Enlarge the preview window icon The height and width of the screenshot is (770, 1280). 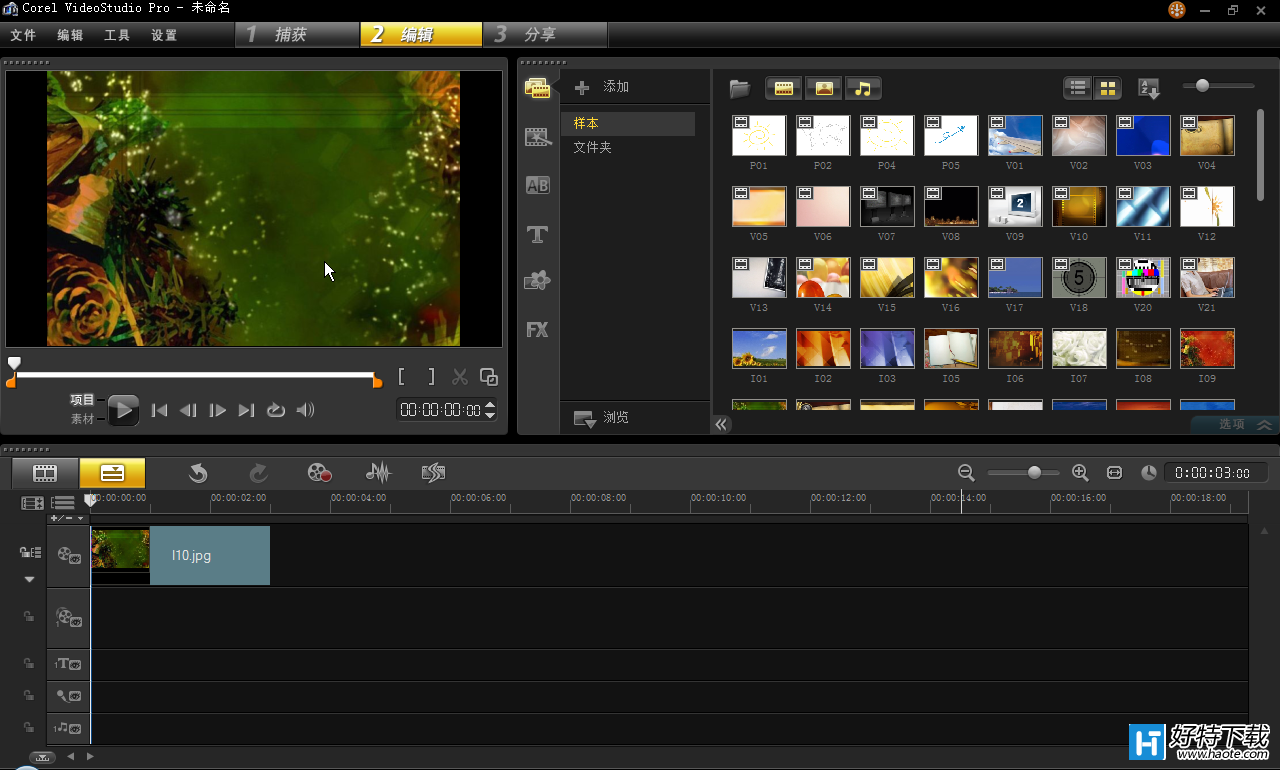[489, 377]
